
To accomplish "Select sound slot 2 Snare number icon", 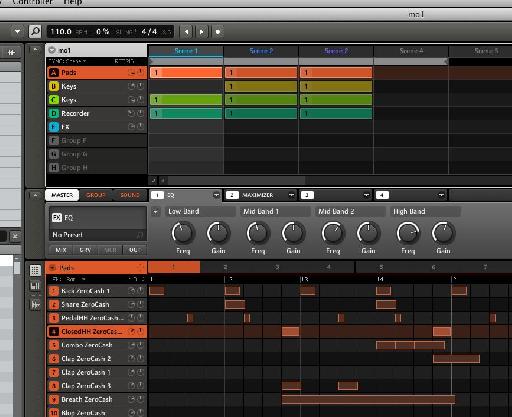I will pyautogui.click(x=54, y=304).
